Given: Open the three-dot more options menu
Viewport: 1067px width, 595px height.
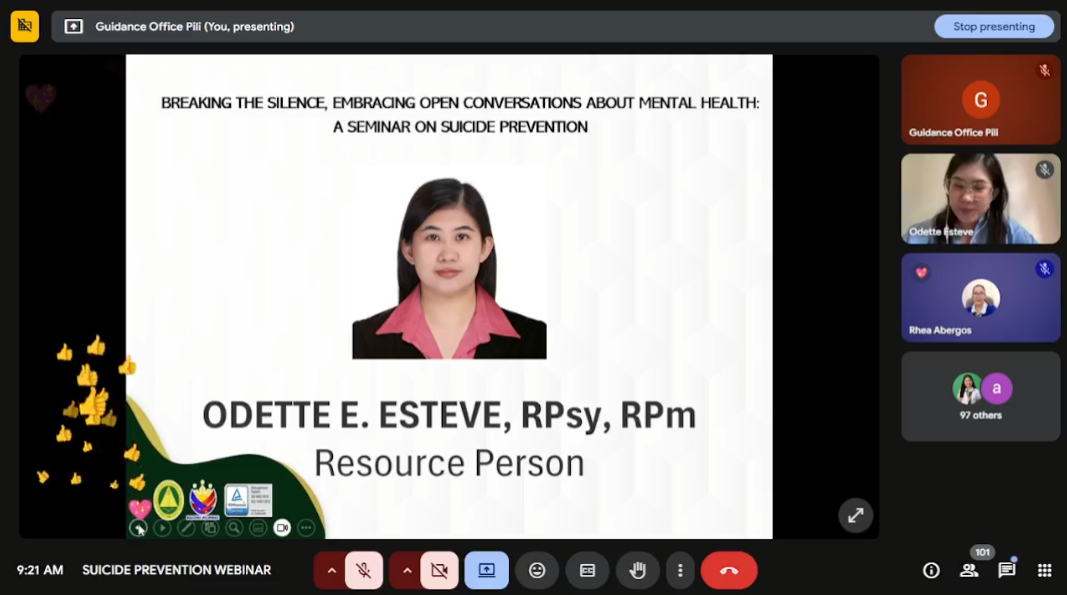Looking at the screenshot, I should 680,570.
